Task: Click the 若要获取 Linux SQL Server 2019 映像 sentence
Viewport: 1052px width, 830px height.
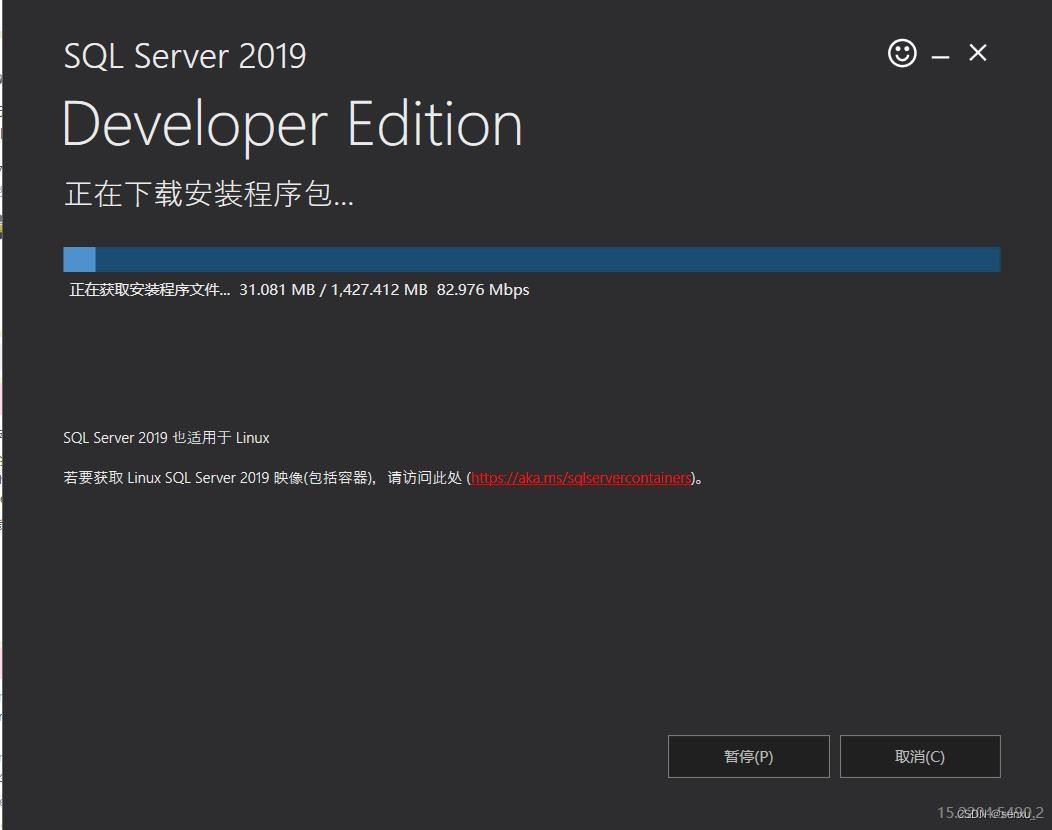Action: [x=216, y=478]
